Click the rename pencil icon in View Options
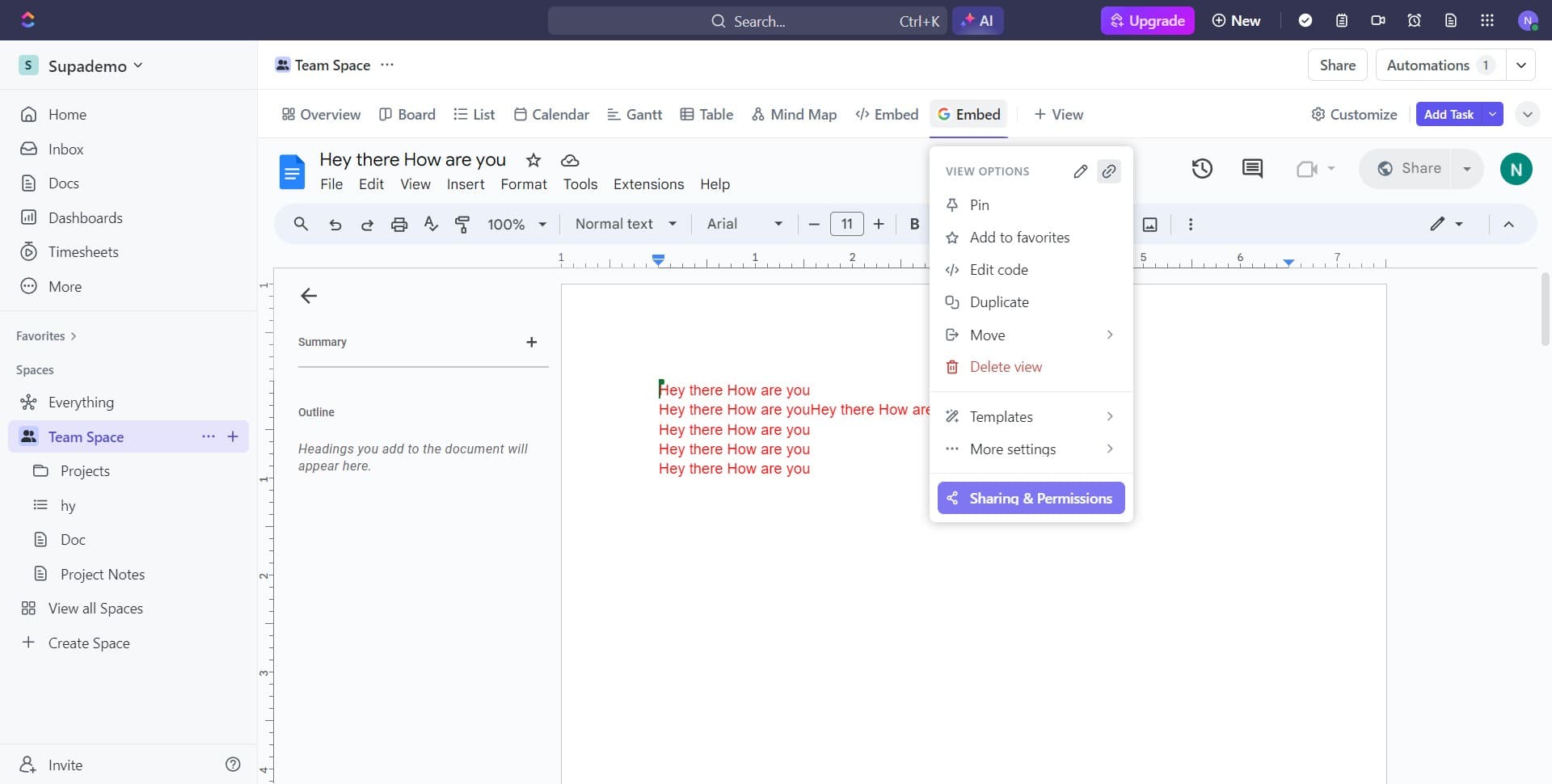1552x784 pixels. click(x=1080, y=171)
